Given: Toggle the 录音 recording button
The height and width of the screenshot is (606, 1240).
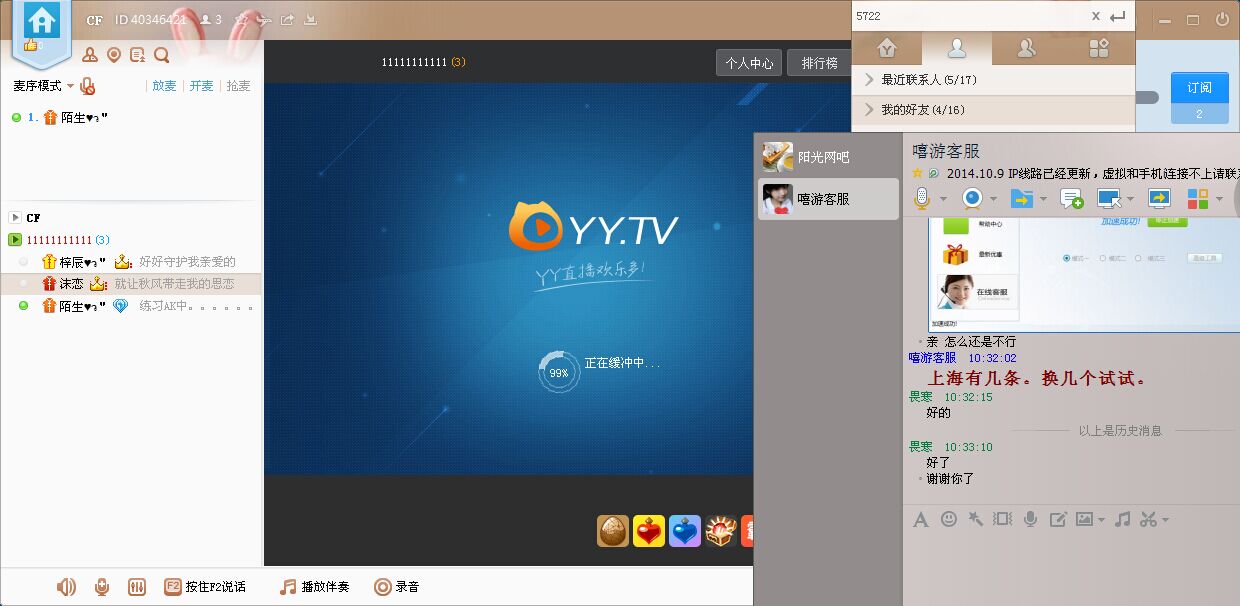Looking at the screenshot, I should pyautogui.click(x=396, y=587).
